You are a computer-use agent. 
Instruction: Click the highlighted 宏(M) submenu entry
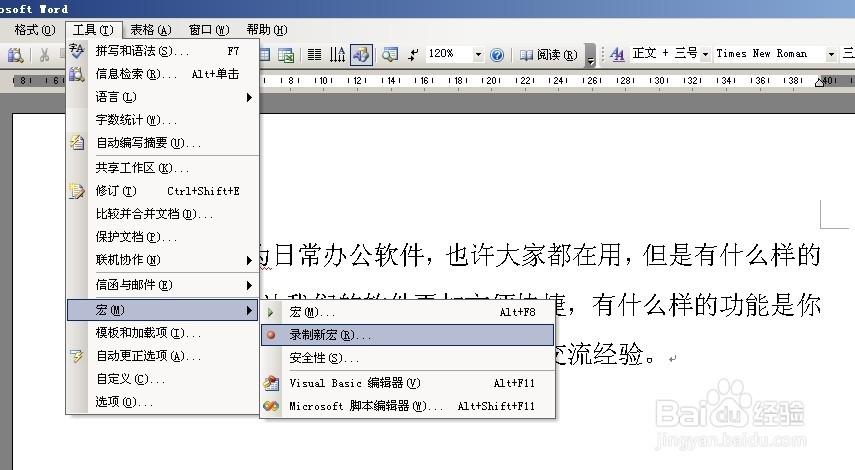pos(162,310)
